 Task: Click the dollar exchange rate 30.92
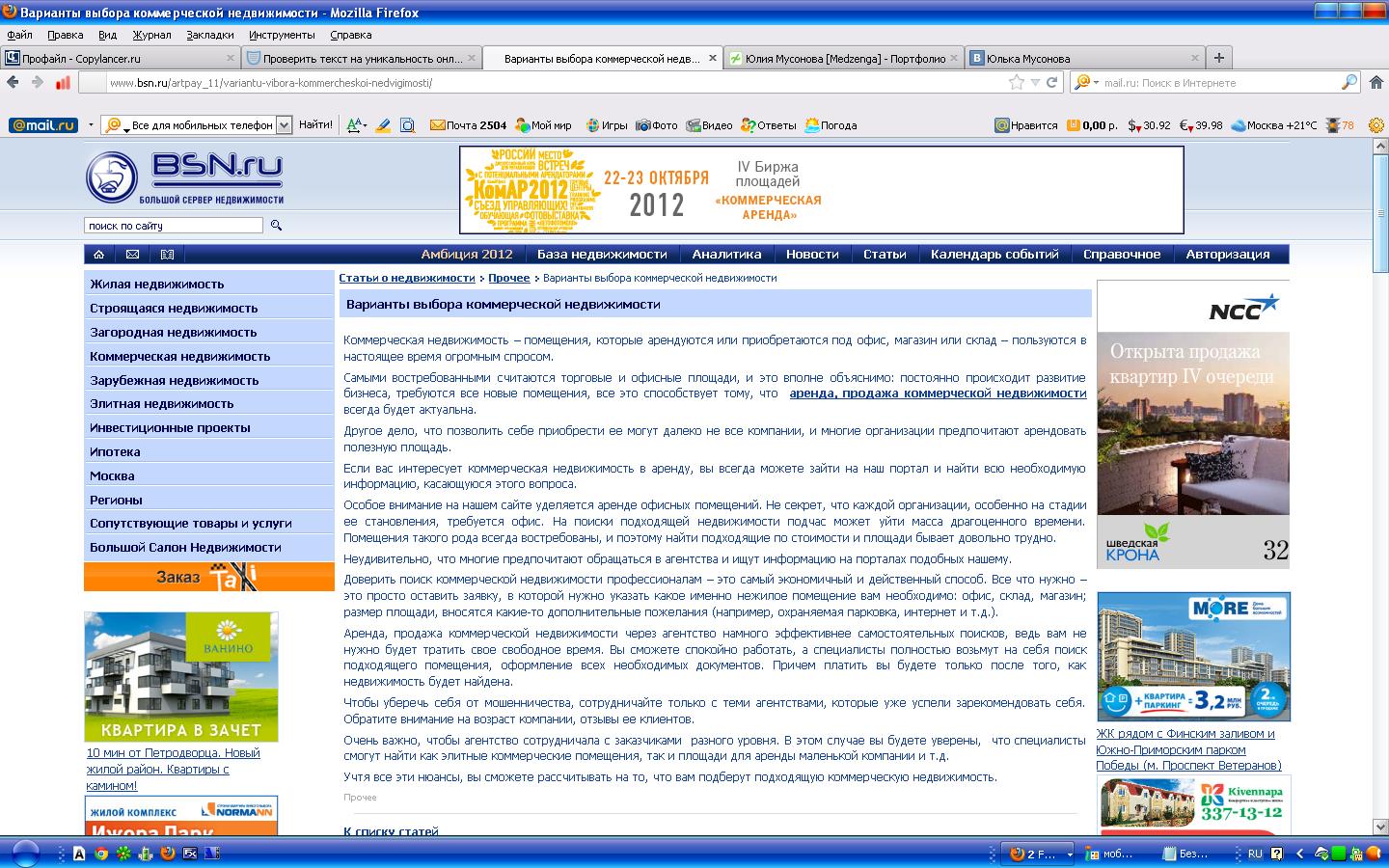tap(1150, 125)
